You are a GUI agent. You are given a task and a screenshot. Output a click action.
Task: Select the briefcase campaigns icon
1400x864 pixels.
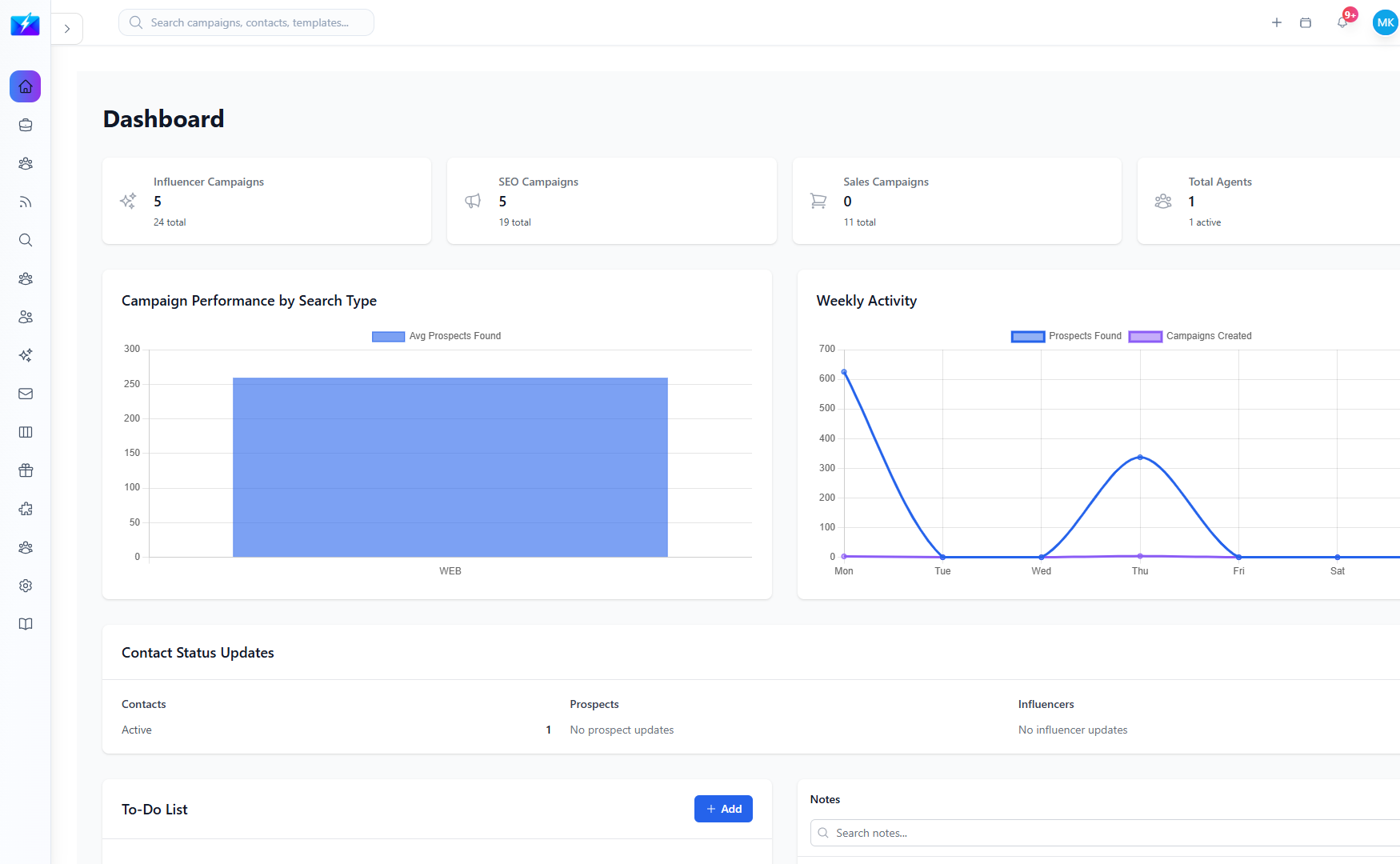tap(25, 125)
